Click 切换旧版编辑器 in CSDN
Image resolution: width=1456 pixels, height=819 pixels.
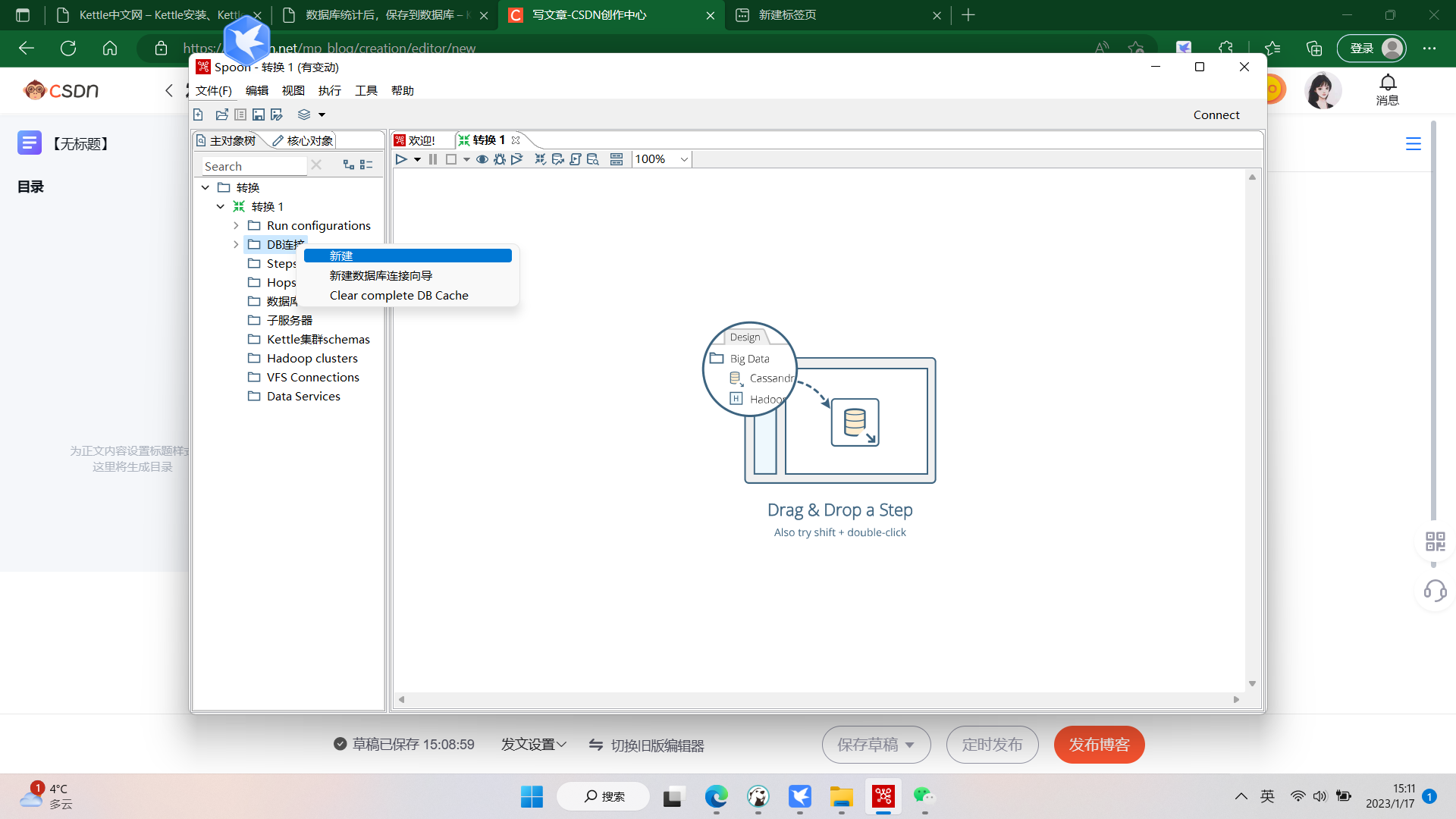click(x=647, y=745)
